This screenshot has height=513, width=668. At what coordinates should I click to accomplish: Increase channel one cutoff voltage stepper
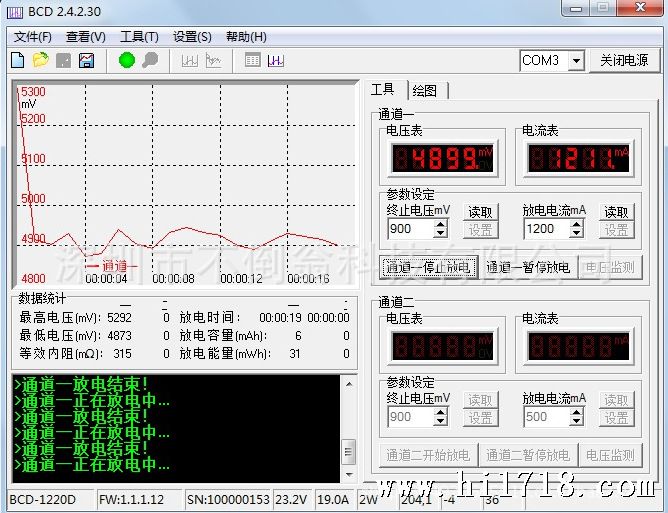441,224
